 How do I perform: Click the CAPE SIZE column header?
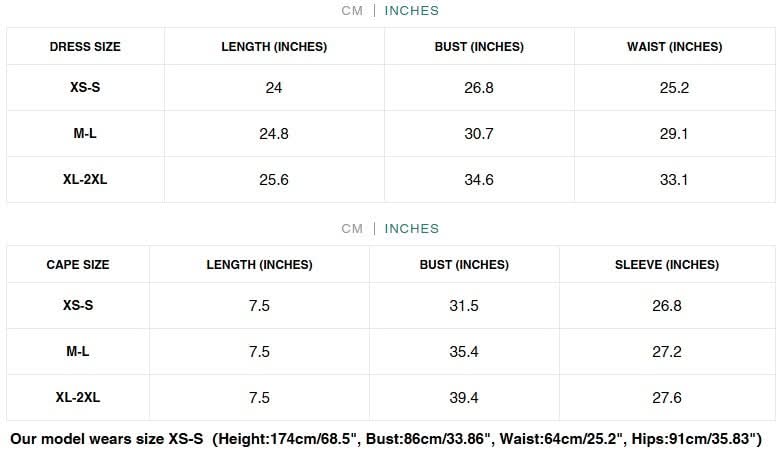[x=78, y=265]
